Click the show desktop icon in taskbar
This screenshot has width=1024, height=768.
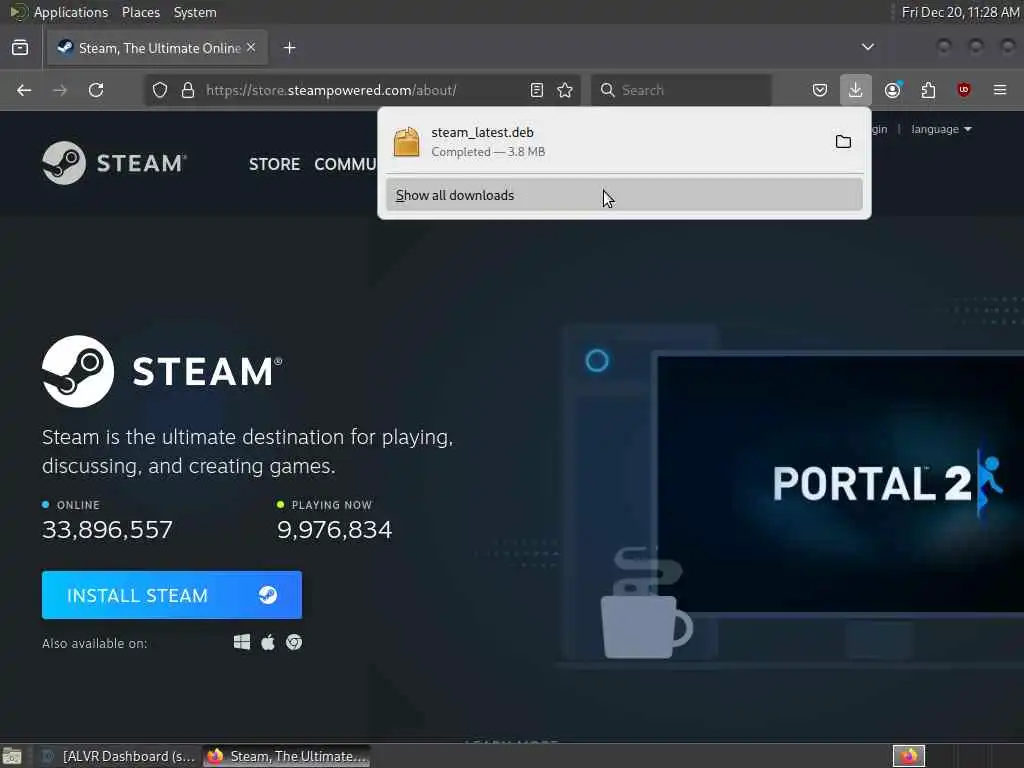[12, 756]
